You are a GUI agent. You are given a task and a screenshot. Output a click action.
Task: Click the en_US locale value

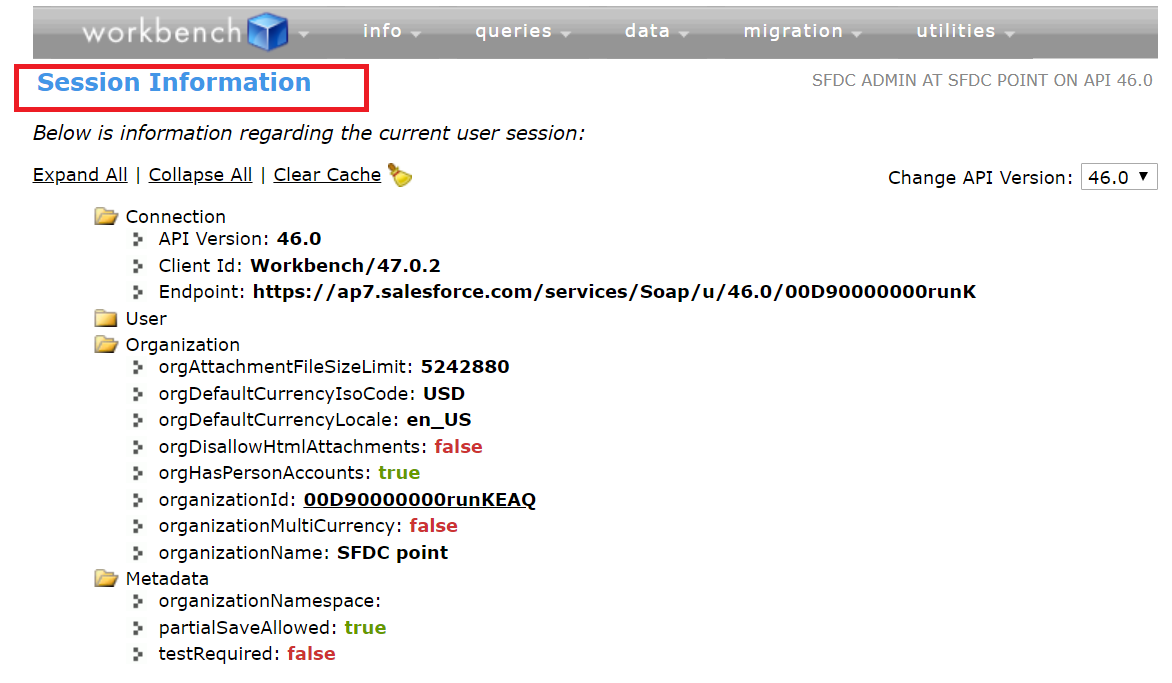click(x=439, y=420)
